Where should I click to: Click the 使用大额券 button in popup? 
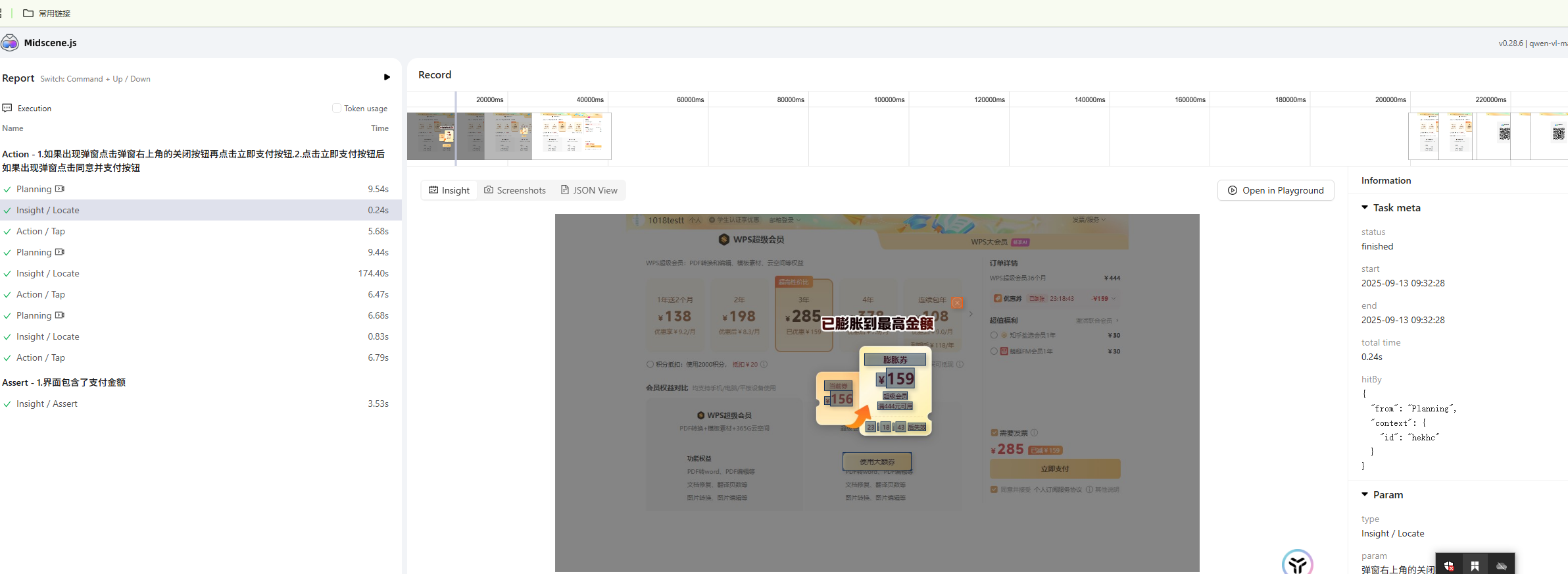tap(877, 461)
